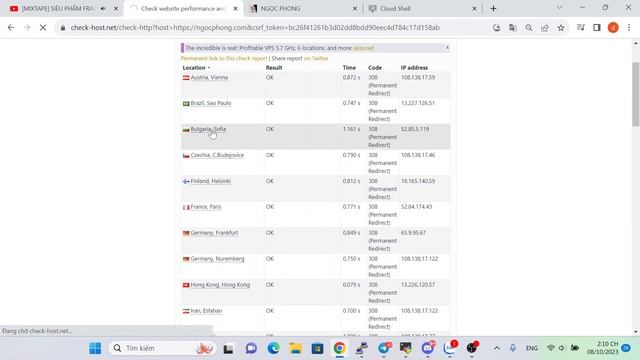Click the page vertical scrollbar thumb
This screenshot has width=640, height=360.
[636, 94]
